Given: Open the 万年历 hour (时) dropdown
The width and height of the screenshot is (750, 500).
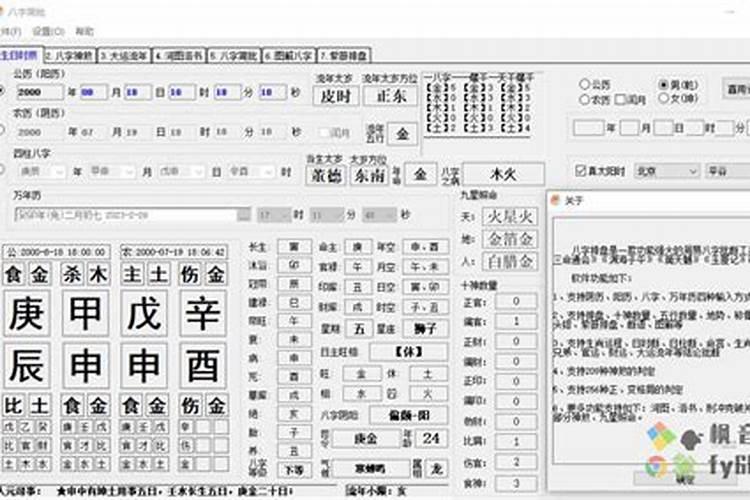Looking at the screenshot, I should [274, 215].
